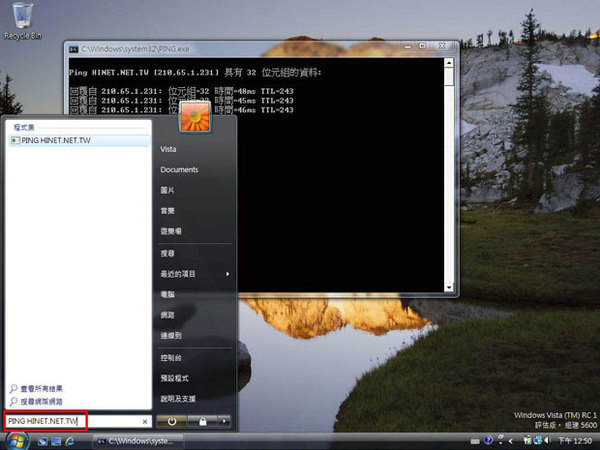Click the console scrollbar down arrow
This screenshot has height=450, width=600.
[x=449, y=287]
